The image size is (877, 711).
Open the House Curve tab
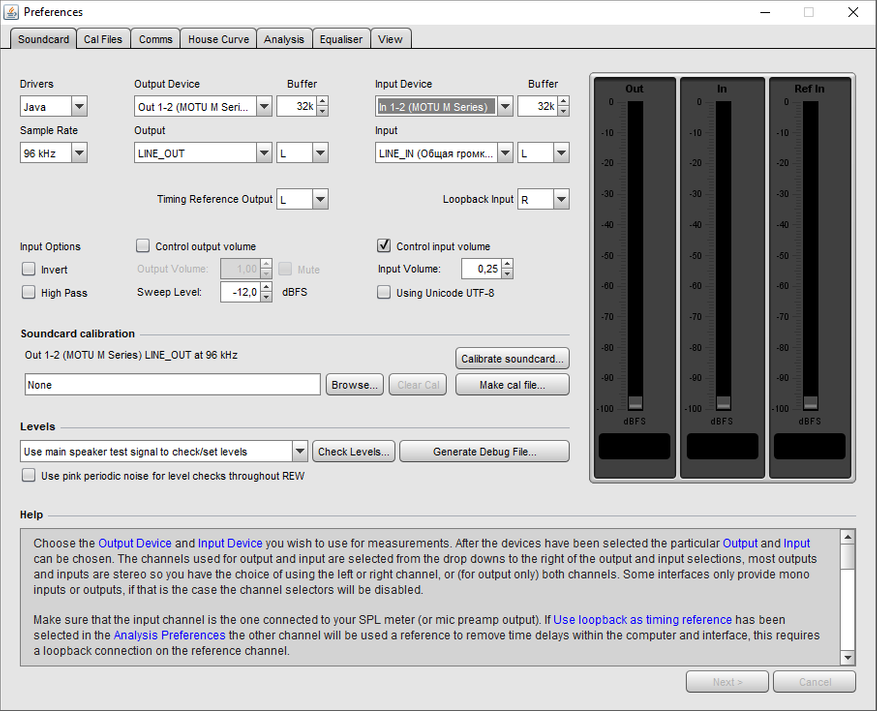click(219, 39)
